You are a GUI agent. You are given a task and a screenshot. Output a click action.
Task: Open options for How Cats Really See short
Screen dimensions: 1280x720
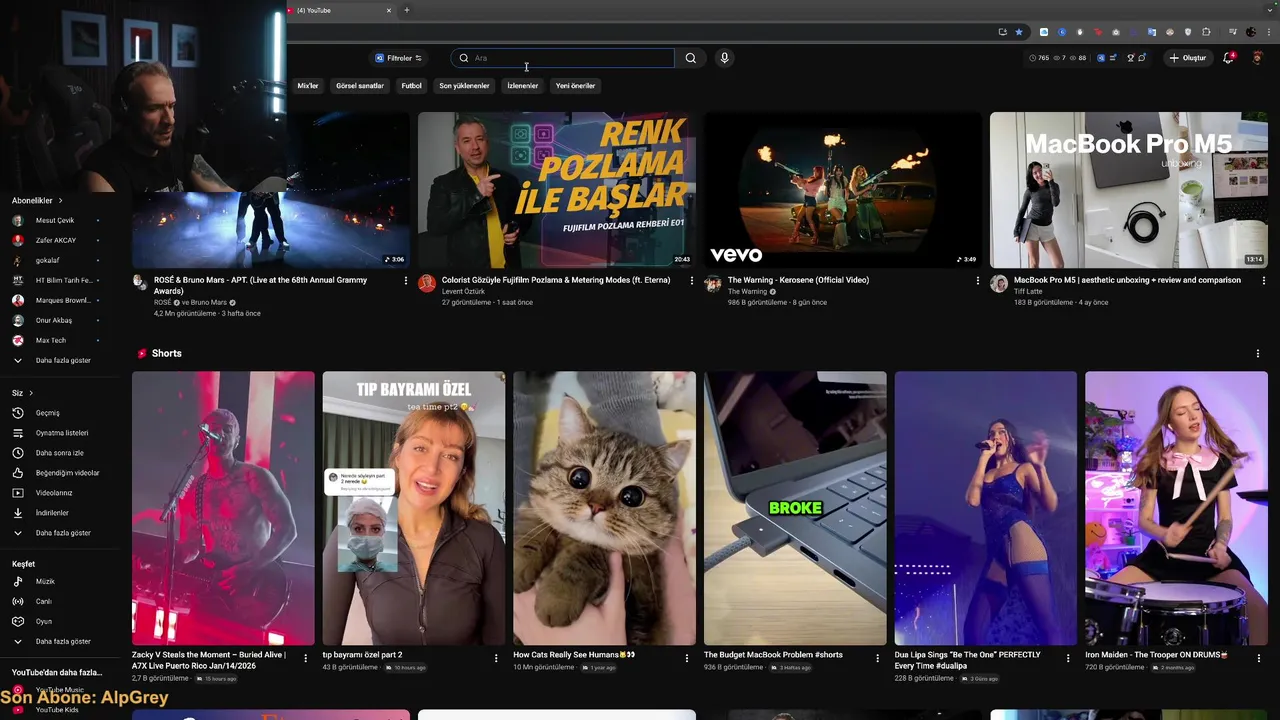click(x=686, y=658)
